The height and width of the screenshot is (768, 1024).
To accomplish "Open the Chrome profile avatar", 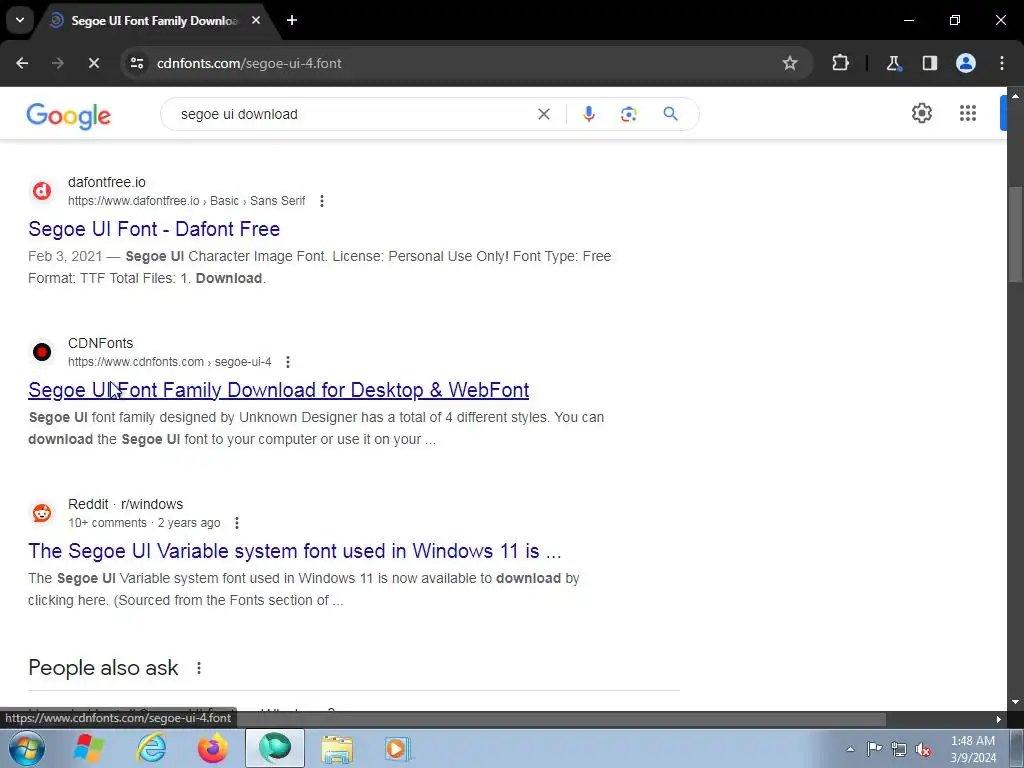I will point(966,63).
